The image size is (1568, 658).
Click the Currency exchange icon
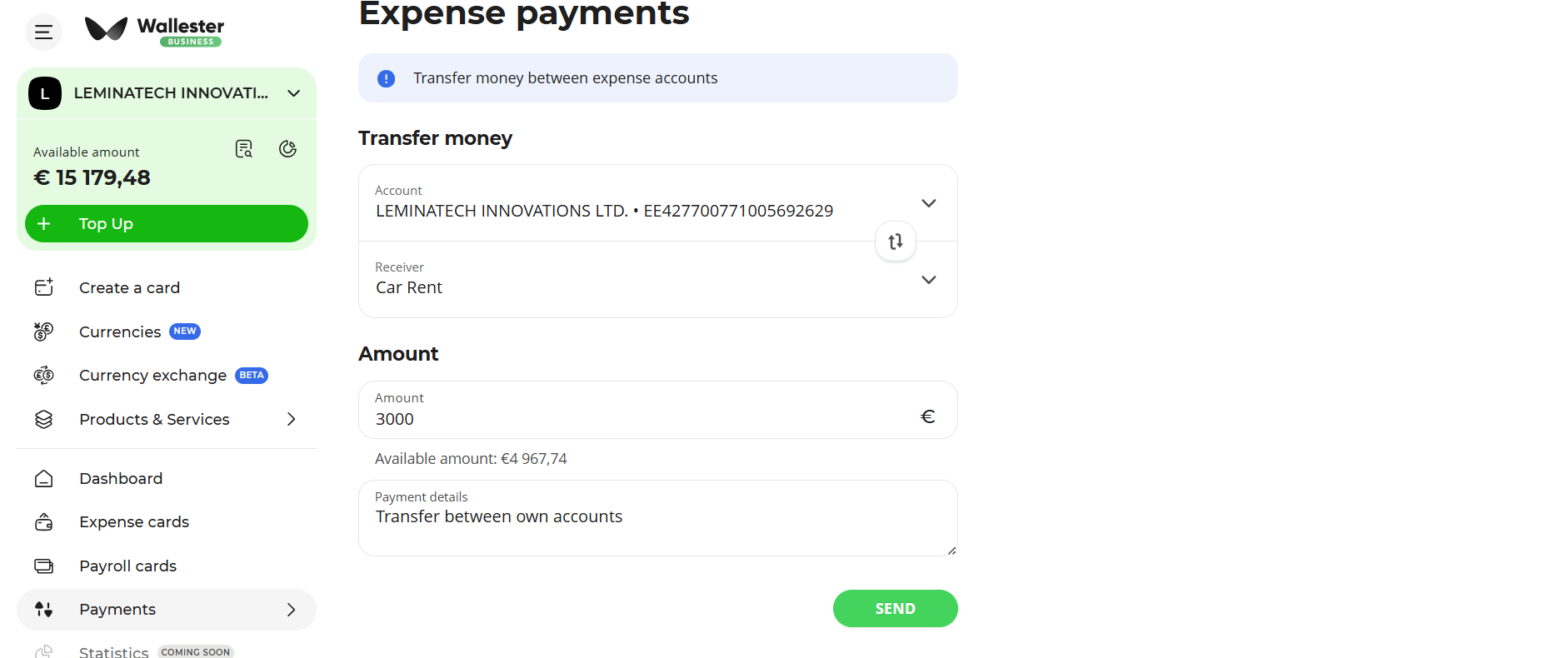(x=44, y=376)
